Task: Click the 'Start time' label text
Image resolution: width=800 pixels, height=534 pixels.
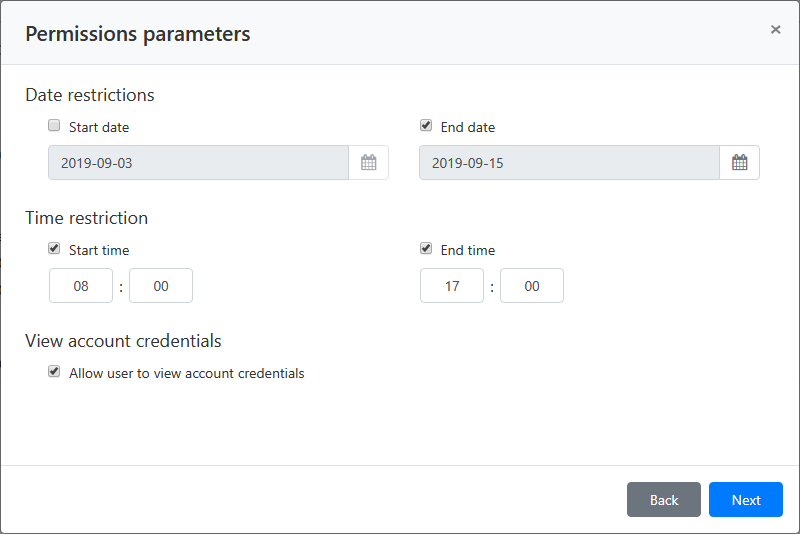Action: tap(99, 250)
